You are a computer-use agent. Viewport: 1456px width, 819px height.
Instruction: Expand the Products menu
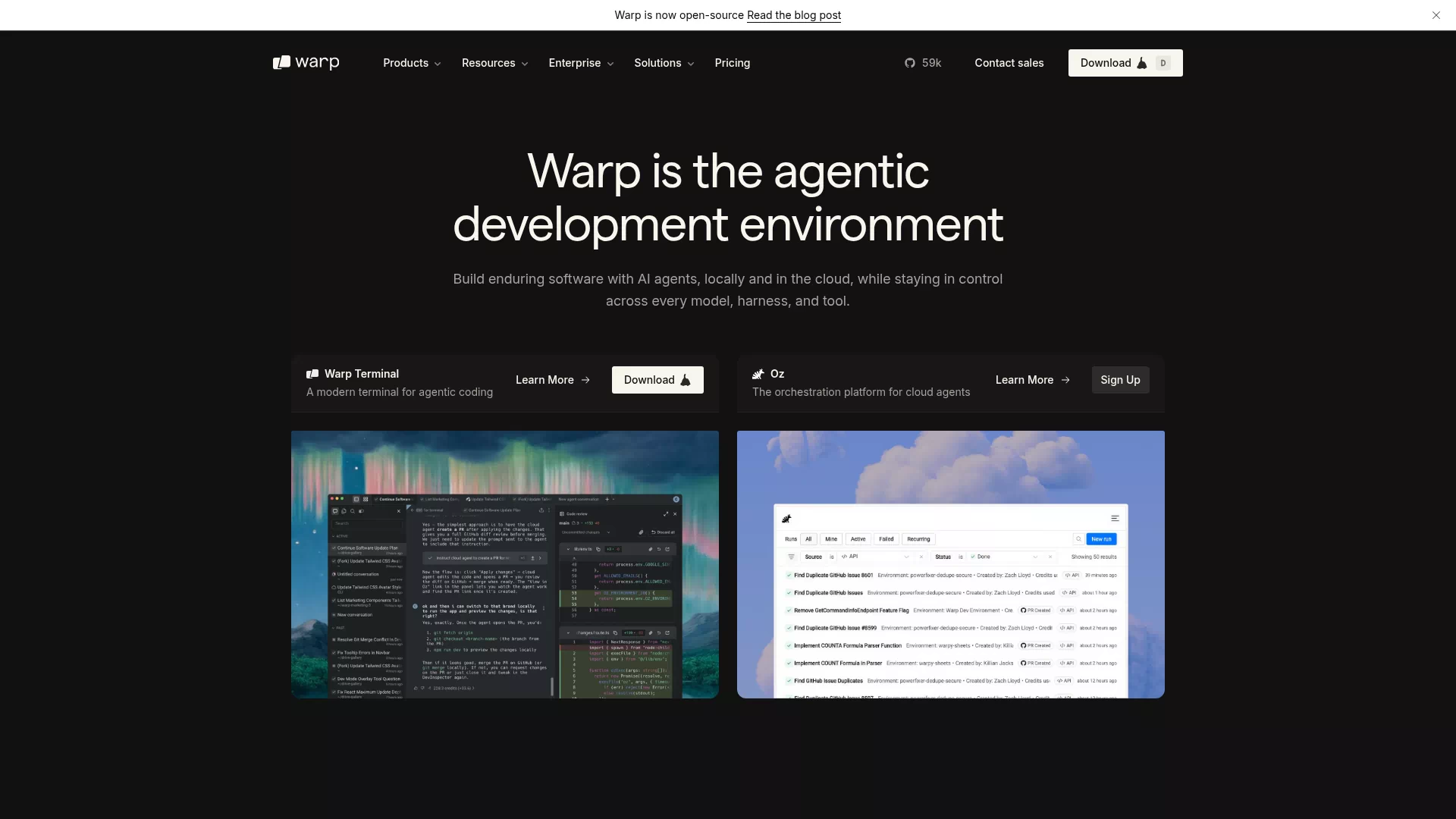(412, 63)
